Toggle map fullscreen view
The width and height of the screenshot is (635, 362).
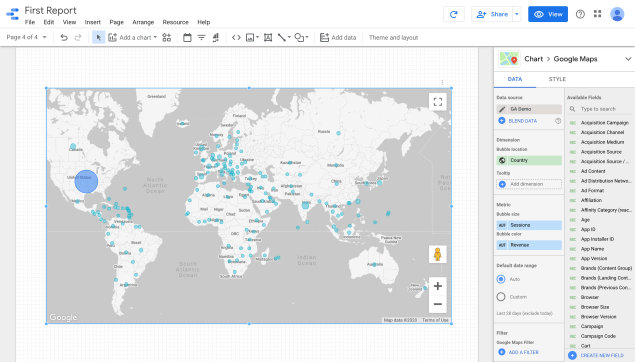coord(438,102)
